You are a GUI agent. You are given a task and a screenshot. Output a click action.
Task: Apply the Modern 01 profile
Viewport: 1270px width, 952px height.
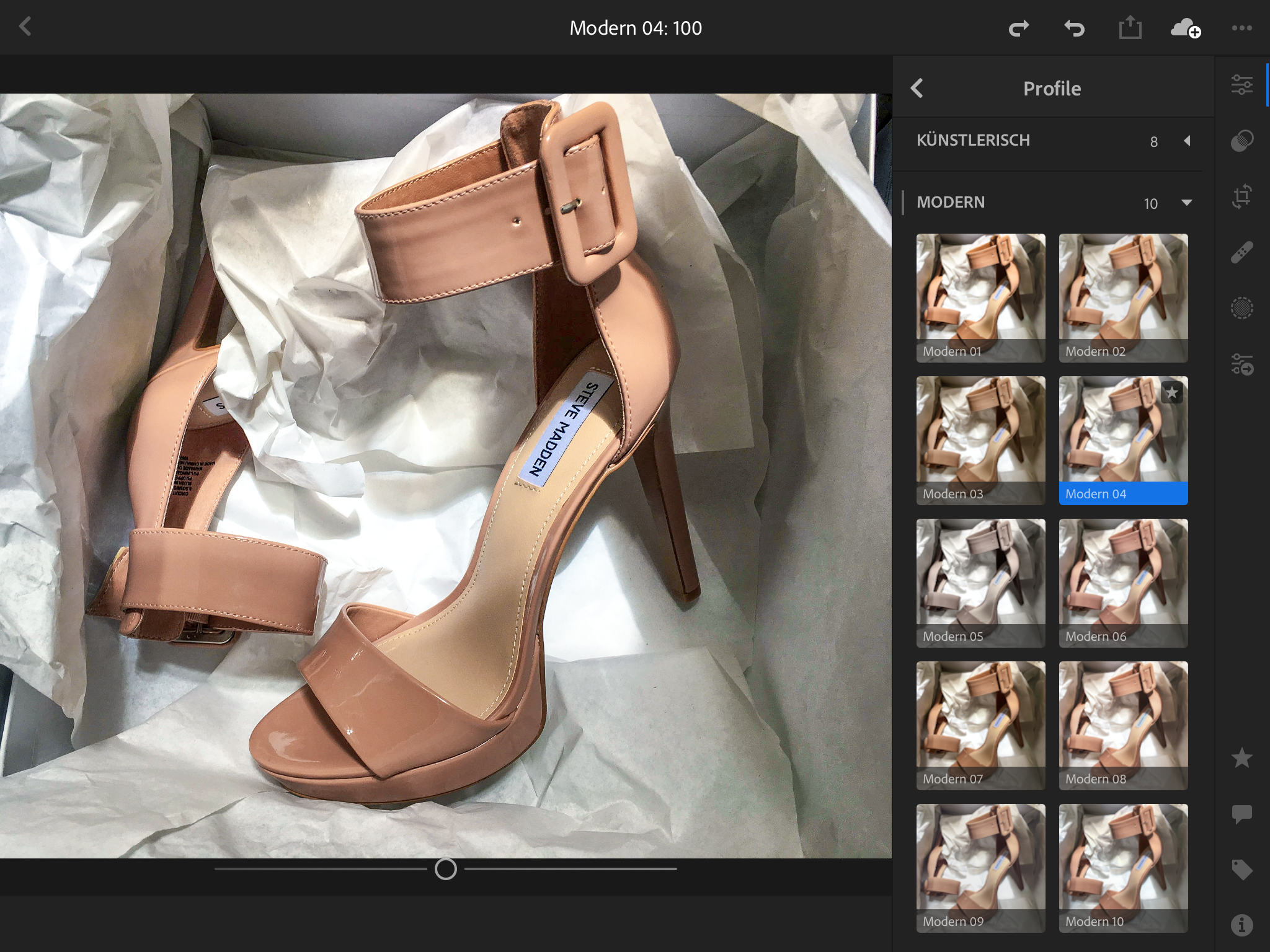point(980,297)
